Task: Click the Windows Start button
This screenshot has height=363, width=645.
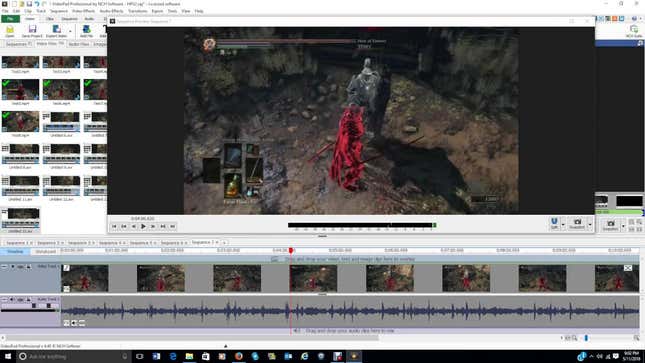Action: pos(8,356)
